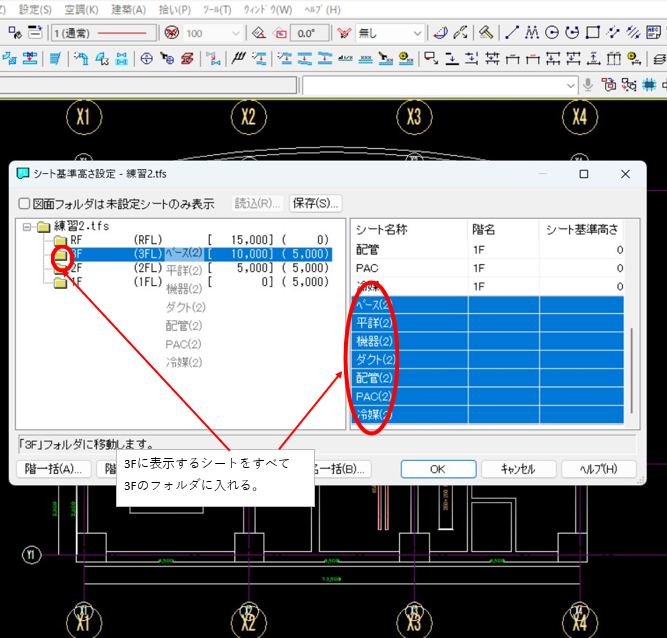Select the '機器(2)' row in sheet list

point(487,341)
